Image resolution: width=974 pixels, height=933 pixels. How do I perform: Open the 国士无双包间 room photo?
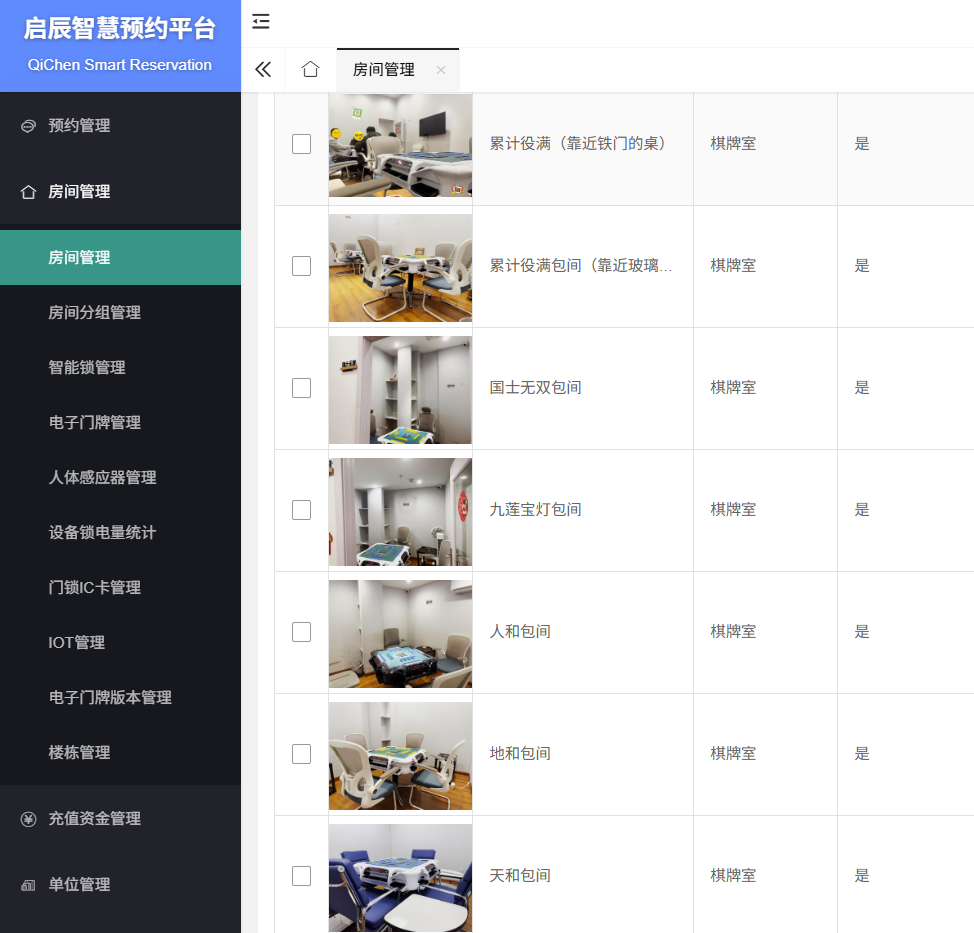click(x=400, y=390)
